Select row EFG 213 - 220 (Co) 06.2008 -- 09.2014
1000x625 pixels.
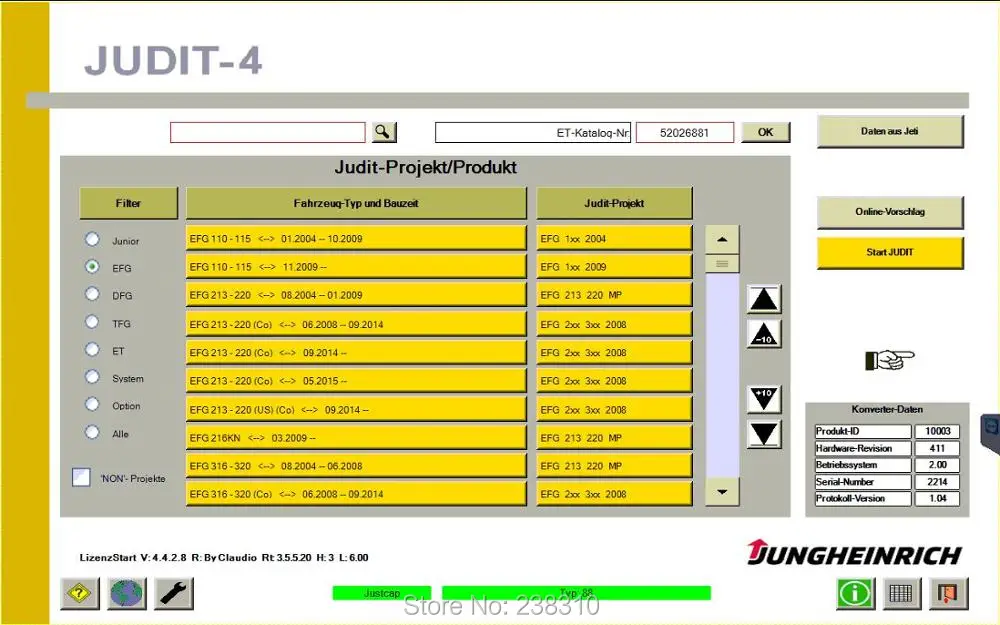(x=356, y=324)
